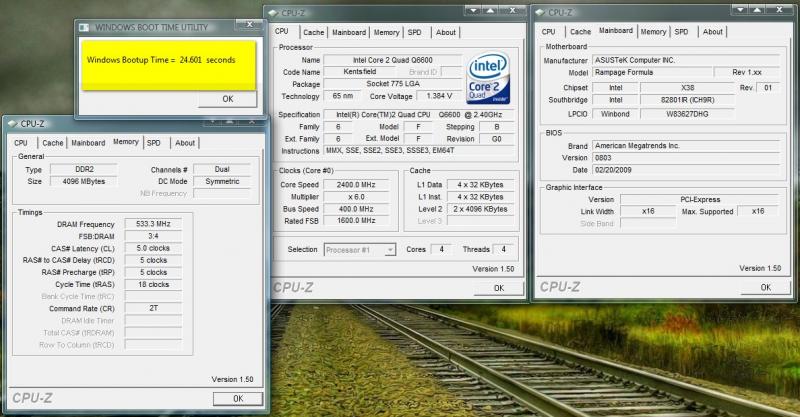800x417 pixels.
Task: Click the Multiplier value x 6.0
Action: [x=356, y=197]
